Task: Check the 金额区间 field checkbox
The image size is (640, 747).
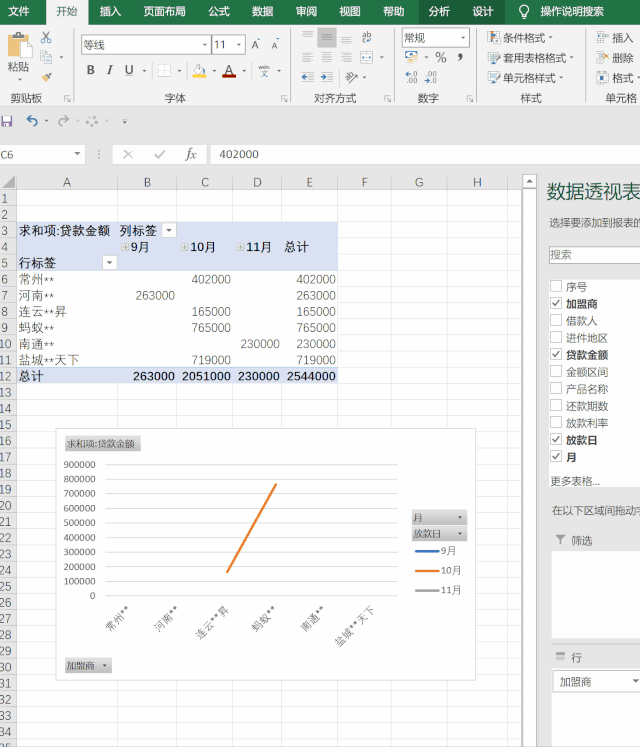Action: [x=556, y=371]
